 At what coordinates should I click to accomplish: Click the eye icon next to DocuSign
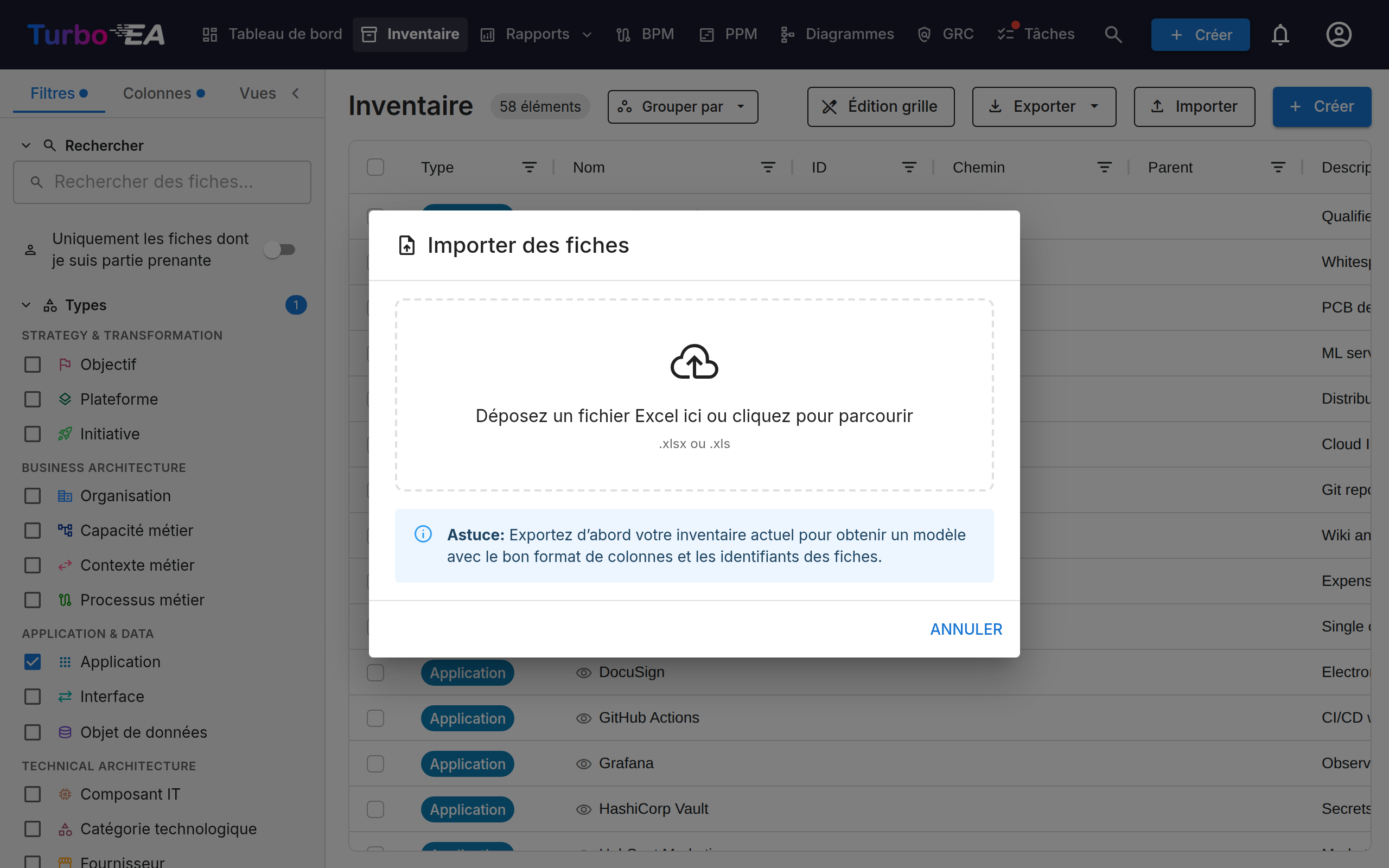(x=583, y=672)
